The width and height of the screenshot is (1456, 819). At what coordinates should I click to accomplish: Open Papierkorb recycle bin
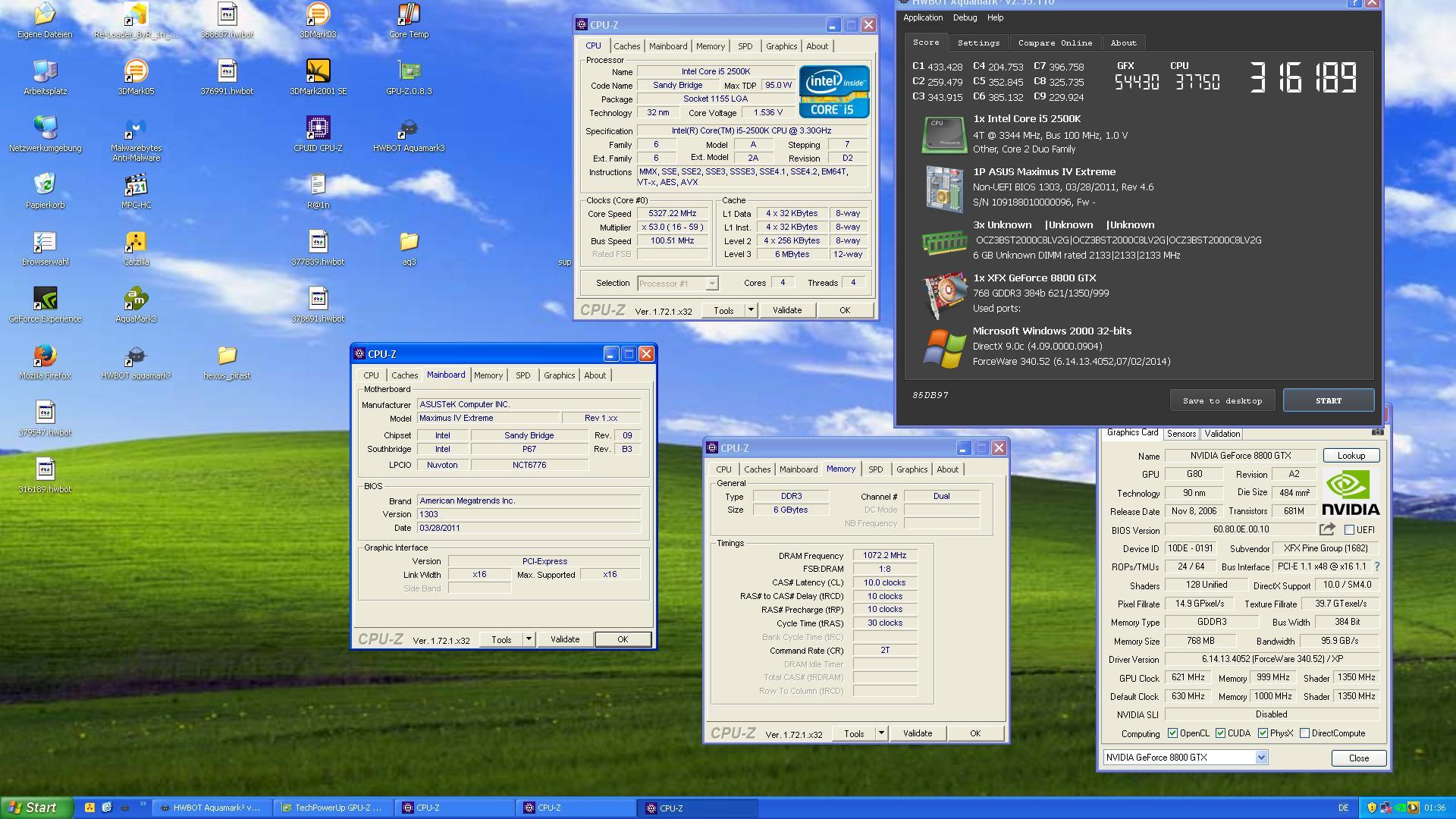click(x=45, y=191)
